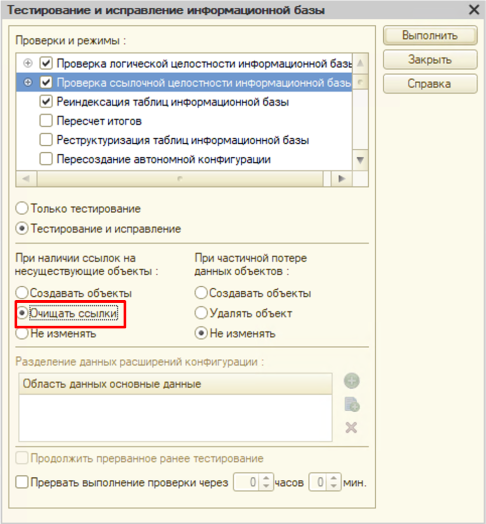Decrease the minutes spinner value
486x524 pixels.
[334, 486]
